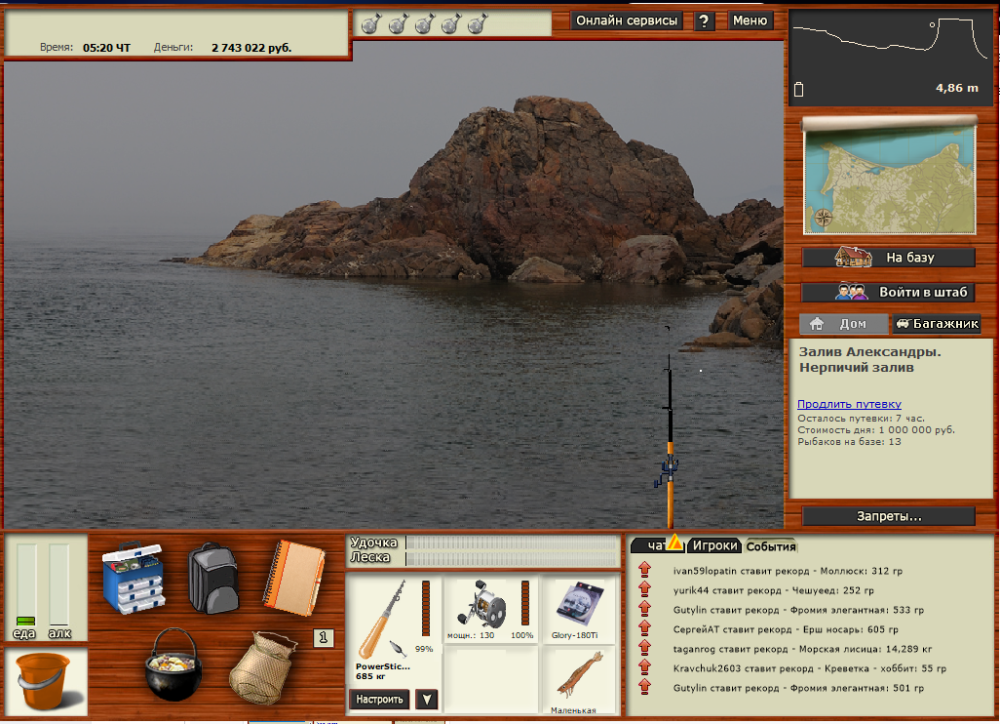Open the Запреты... button
Screen dimensions: 1000x724
click(x=888, y=516)
